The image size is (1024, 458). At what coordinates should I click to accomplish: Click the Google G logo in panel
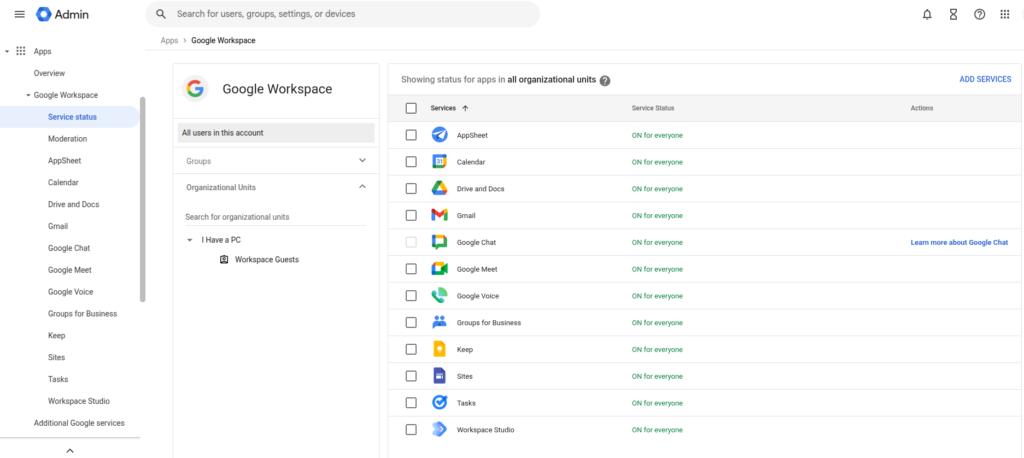pos(195,89)
